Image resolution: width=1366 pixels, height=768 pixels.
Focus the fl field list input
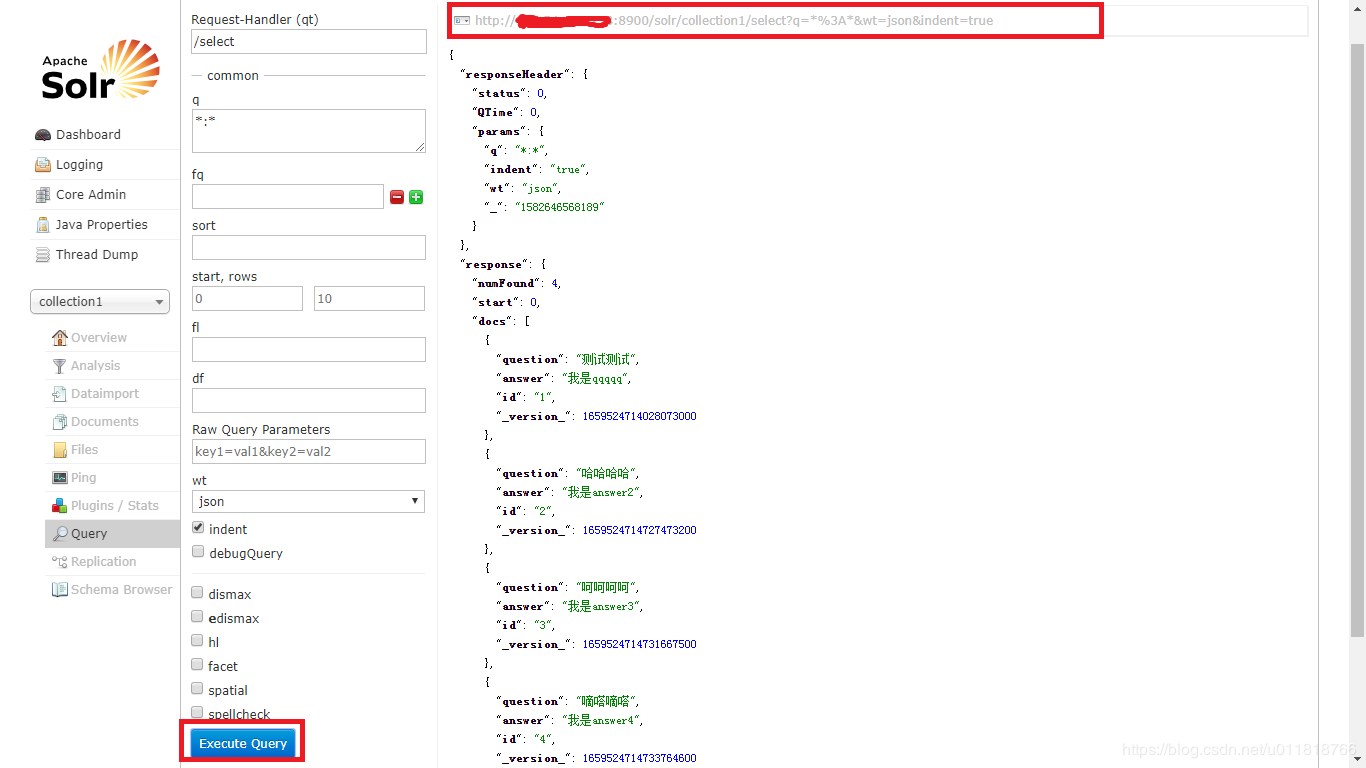[309, 350]
